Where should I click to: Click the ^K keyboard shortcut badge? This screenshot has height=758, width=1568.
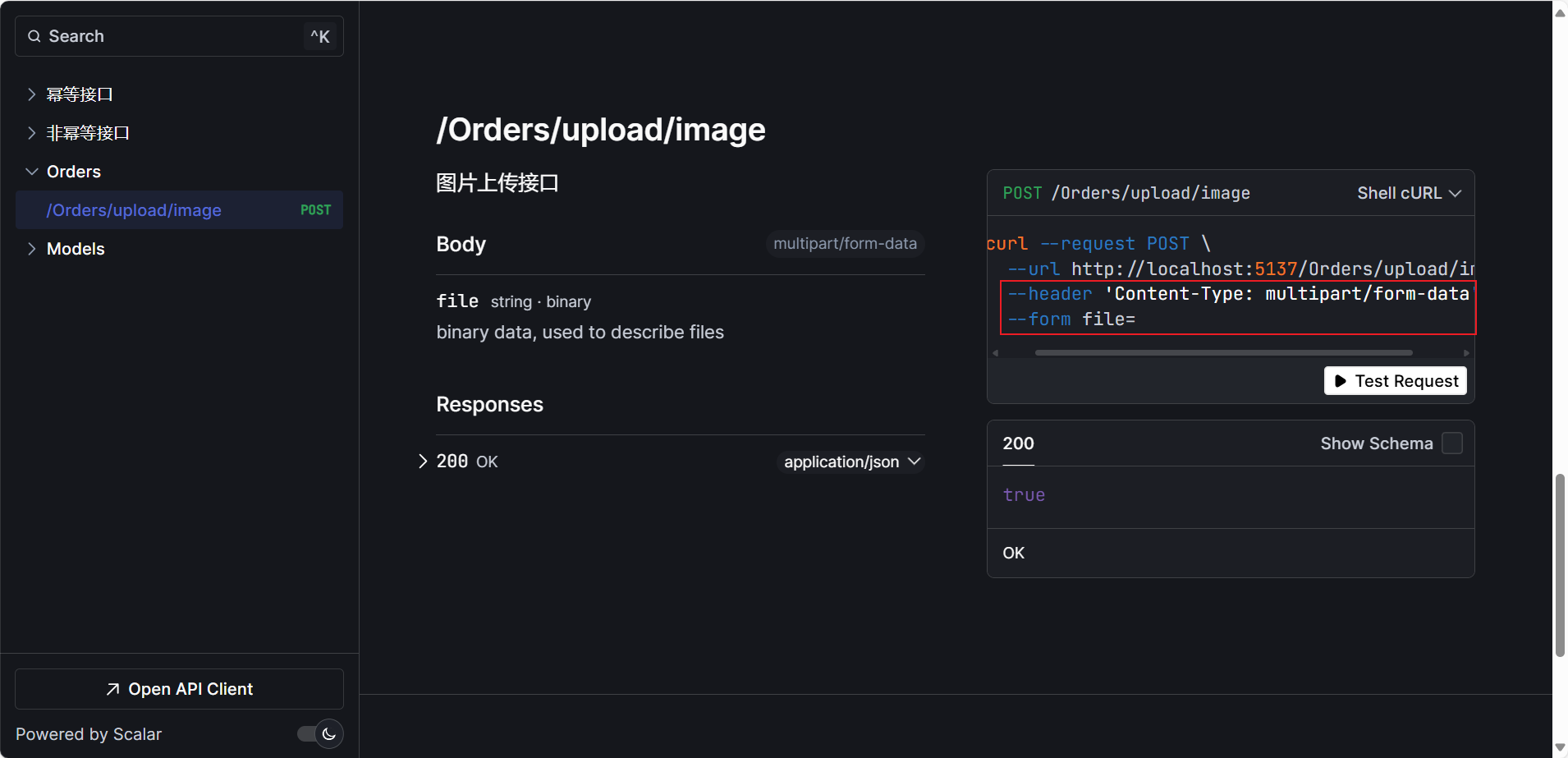pyautogui.click(x=320, y=36)
